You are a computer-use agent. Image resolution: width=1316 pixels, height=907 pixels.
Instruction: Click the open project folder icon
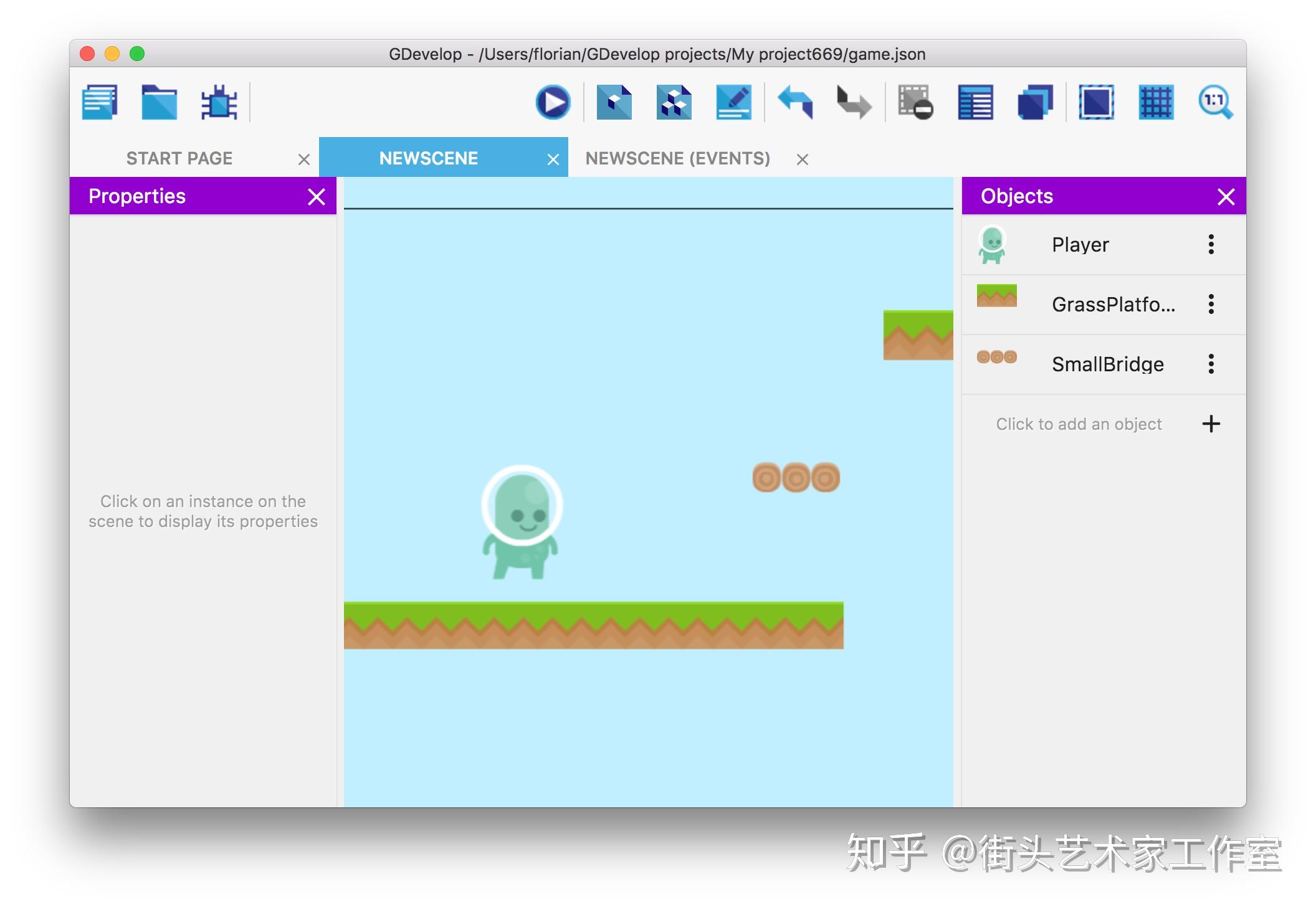click(159, 102)
